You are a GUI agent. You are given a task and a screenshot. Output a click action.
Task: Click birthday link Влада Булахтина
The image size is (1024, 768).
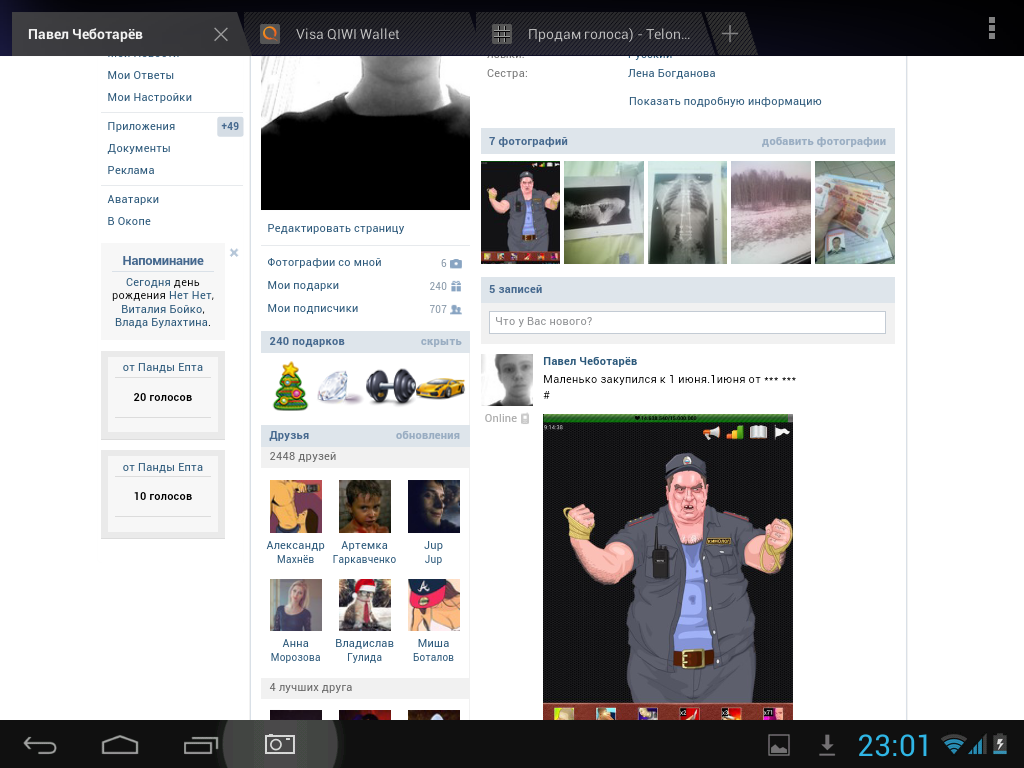162,322
